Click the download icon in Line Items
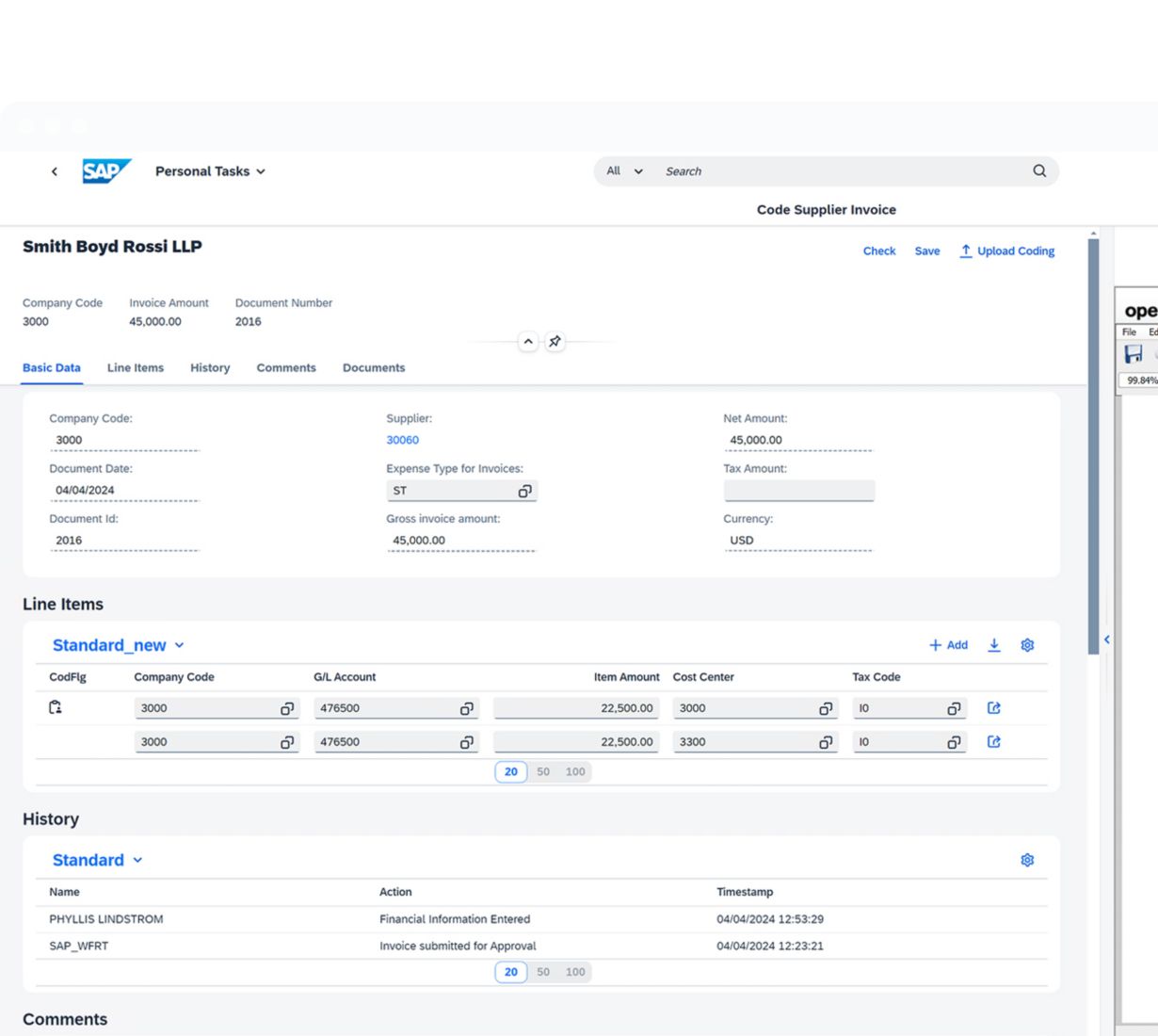Image resolution: width=1158 pixels, height=1036 pixels. pyautogui.click(x=994, y=645)
